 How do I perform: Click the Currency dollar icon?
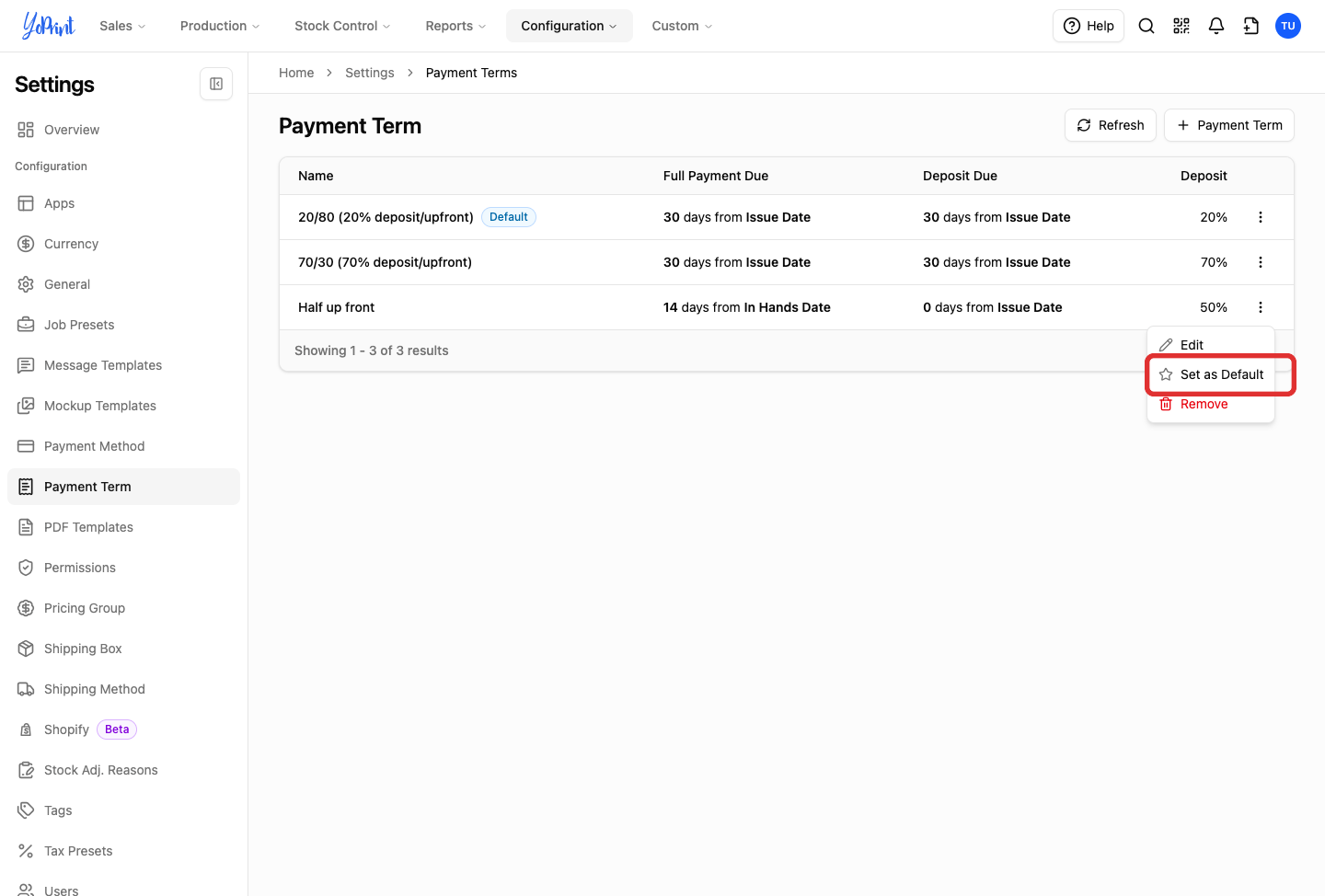[26, 244]
